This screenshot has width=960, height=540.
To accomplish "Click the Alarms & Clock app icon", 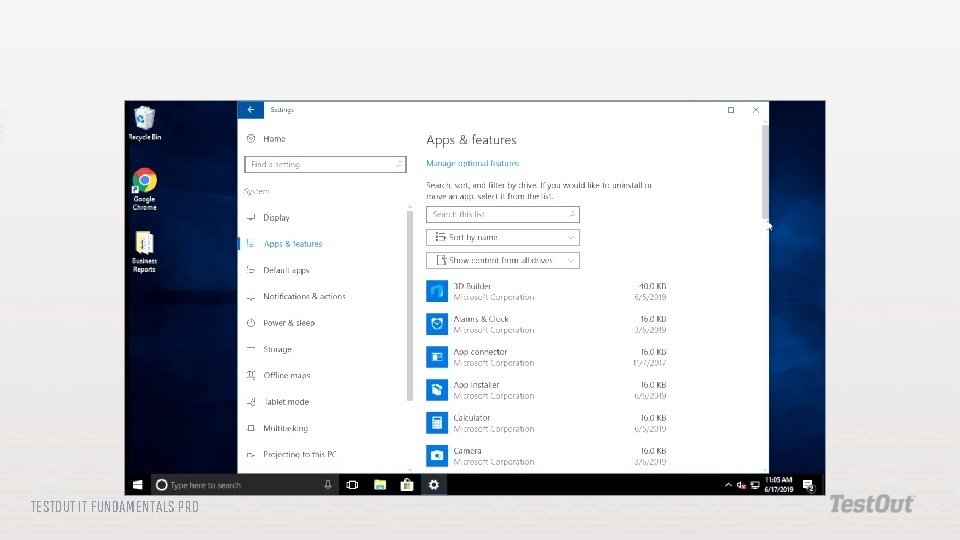I will (437, 324).
